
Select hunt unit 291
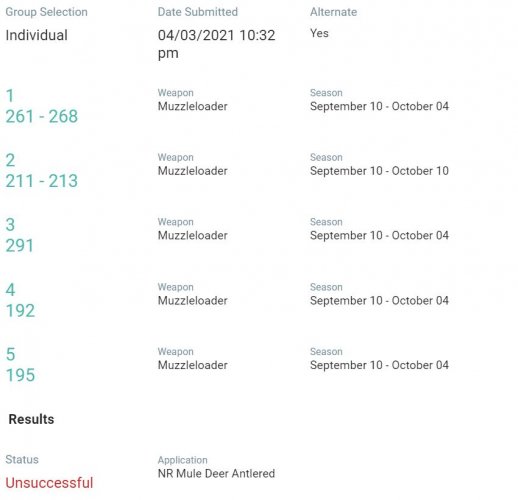point(20,246)
